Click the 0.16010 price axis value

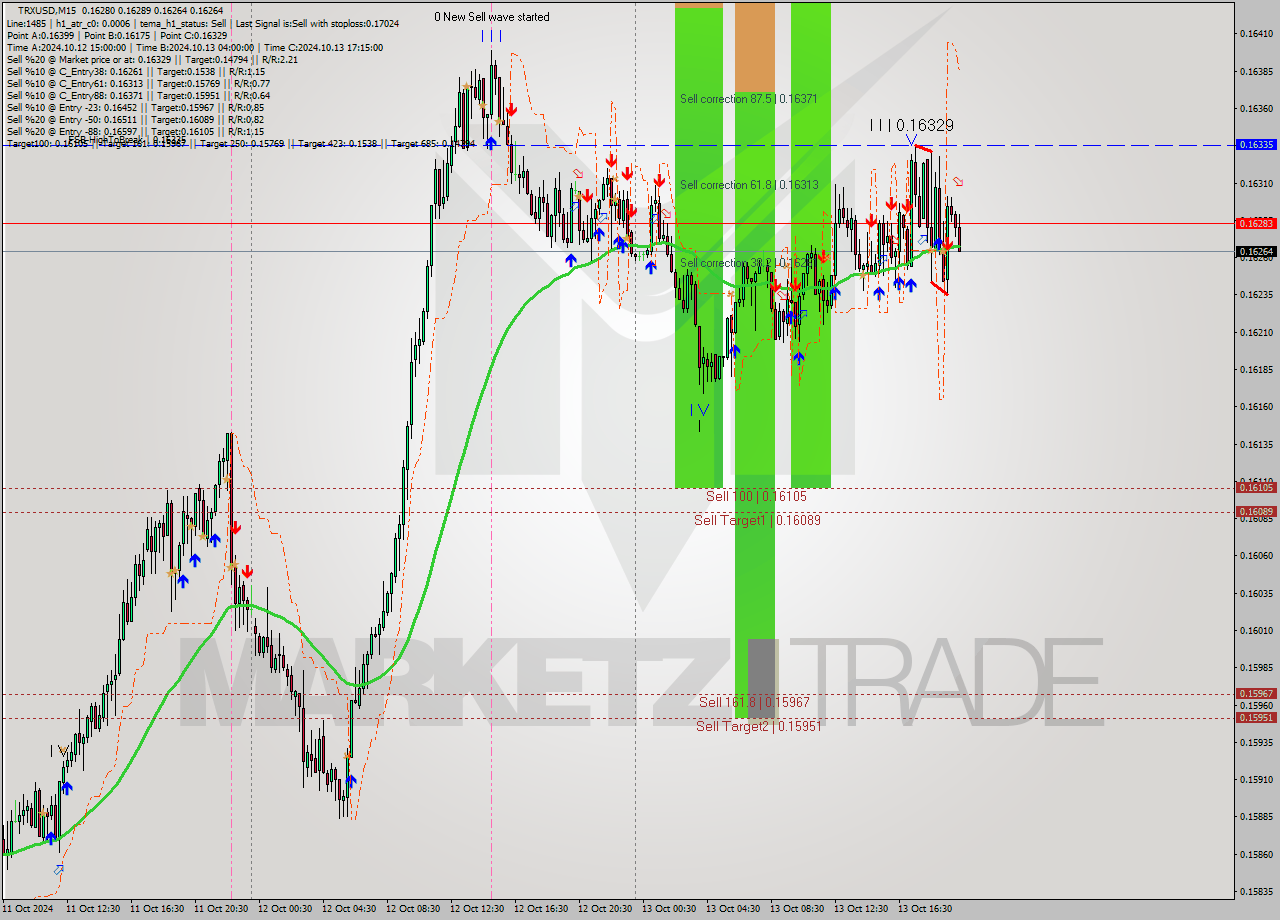click(1256, 630)
